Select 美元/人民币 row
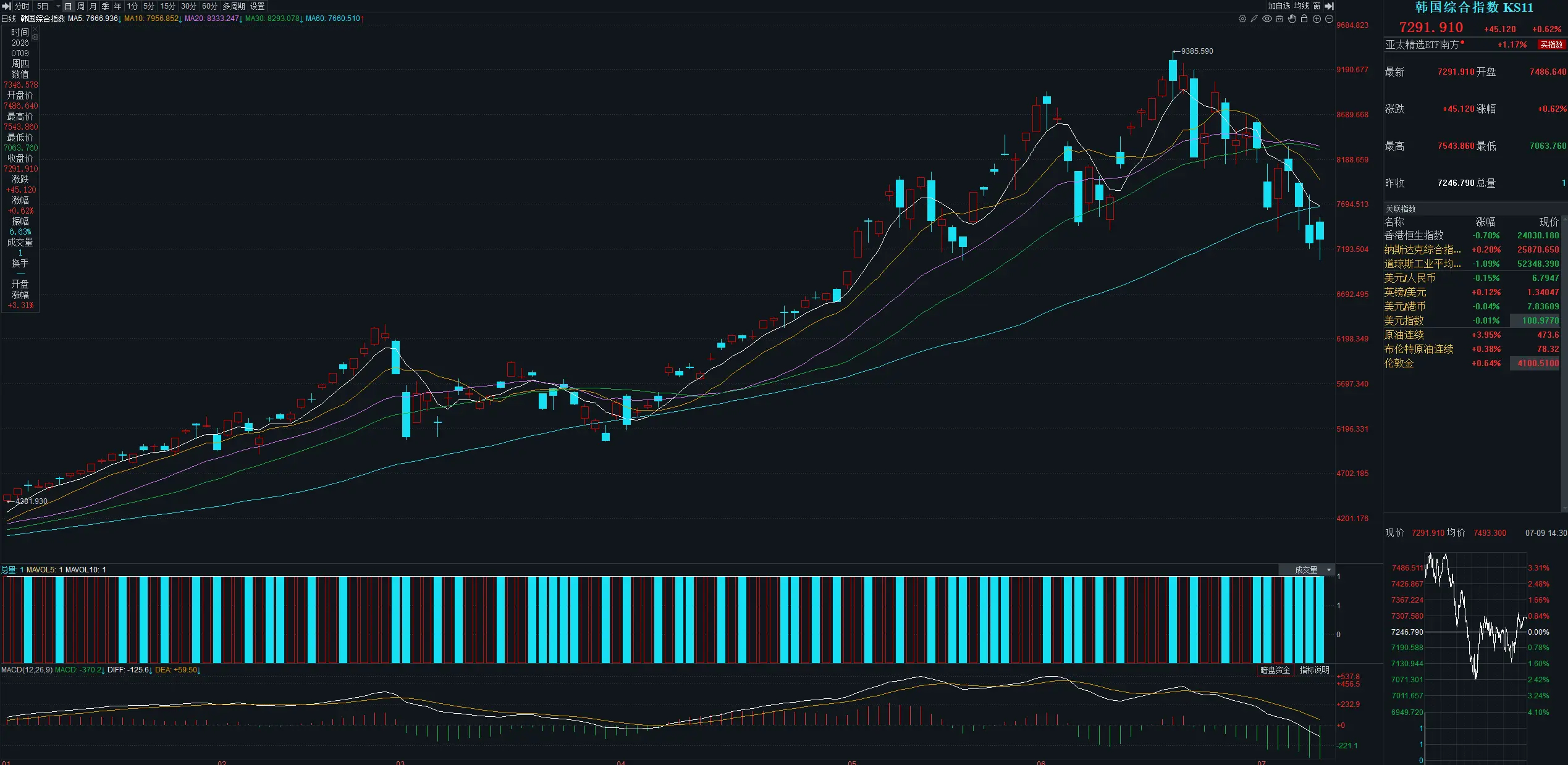1568x765 pixels. (x=1472, y=278)
